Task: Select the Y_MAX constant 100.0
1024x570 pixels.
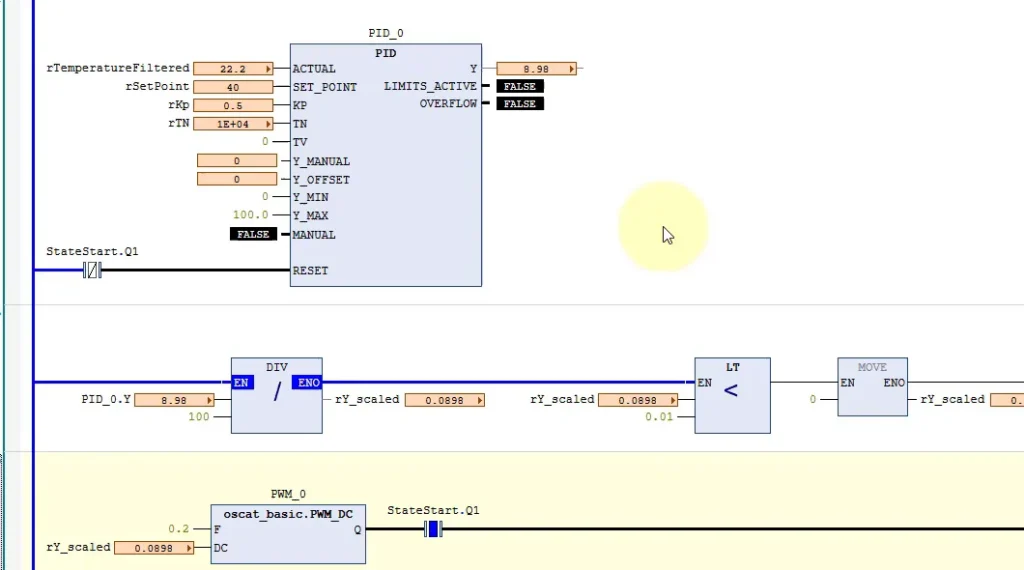Action: [x=251, y=215]
